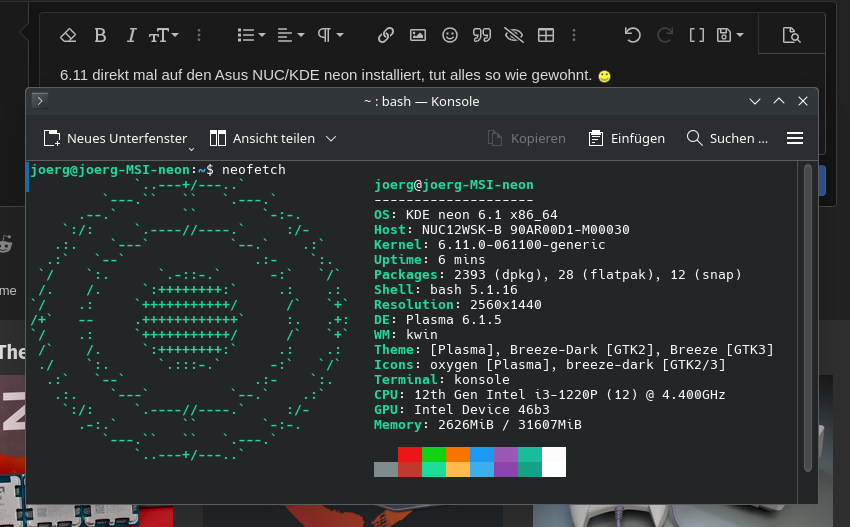850x527 pixels.
Task: Click the GPU Intel Device 46b3 line
Action: (461, 410)
